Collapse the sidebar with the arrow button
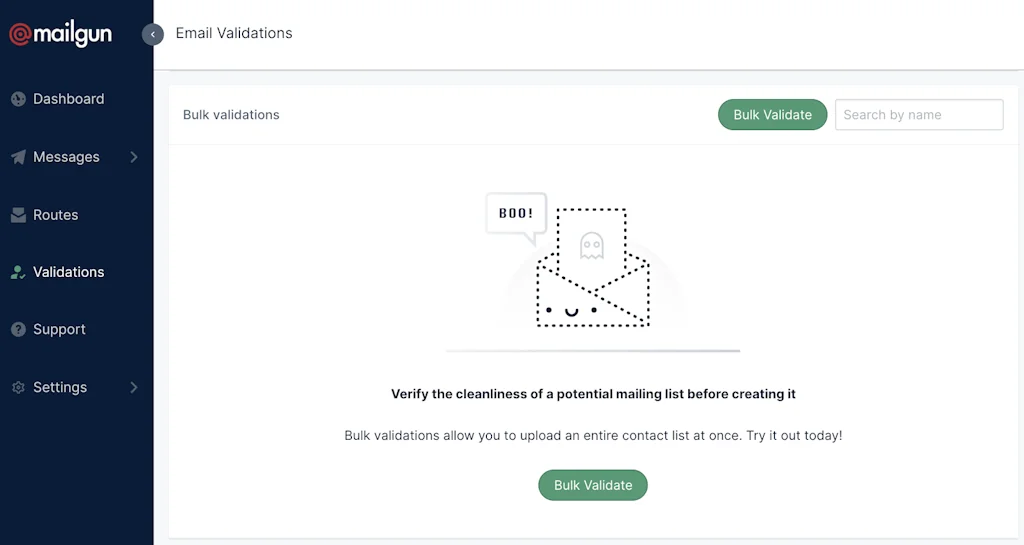This screenshot has width=1024, height=545. click(153, 34)
